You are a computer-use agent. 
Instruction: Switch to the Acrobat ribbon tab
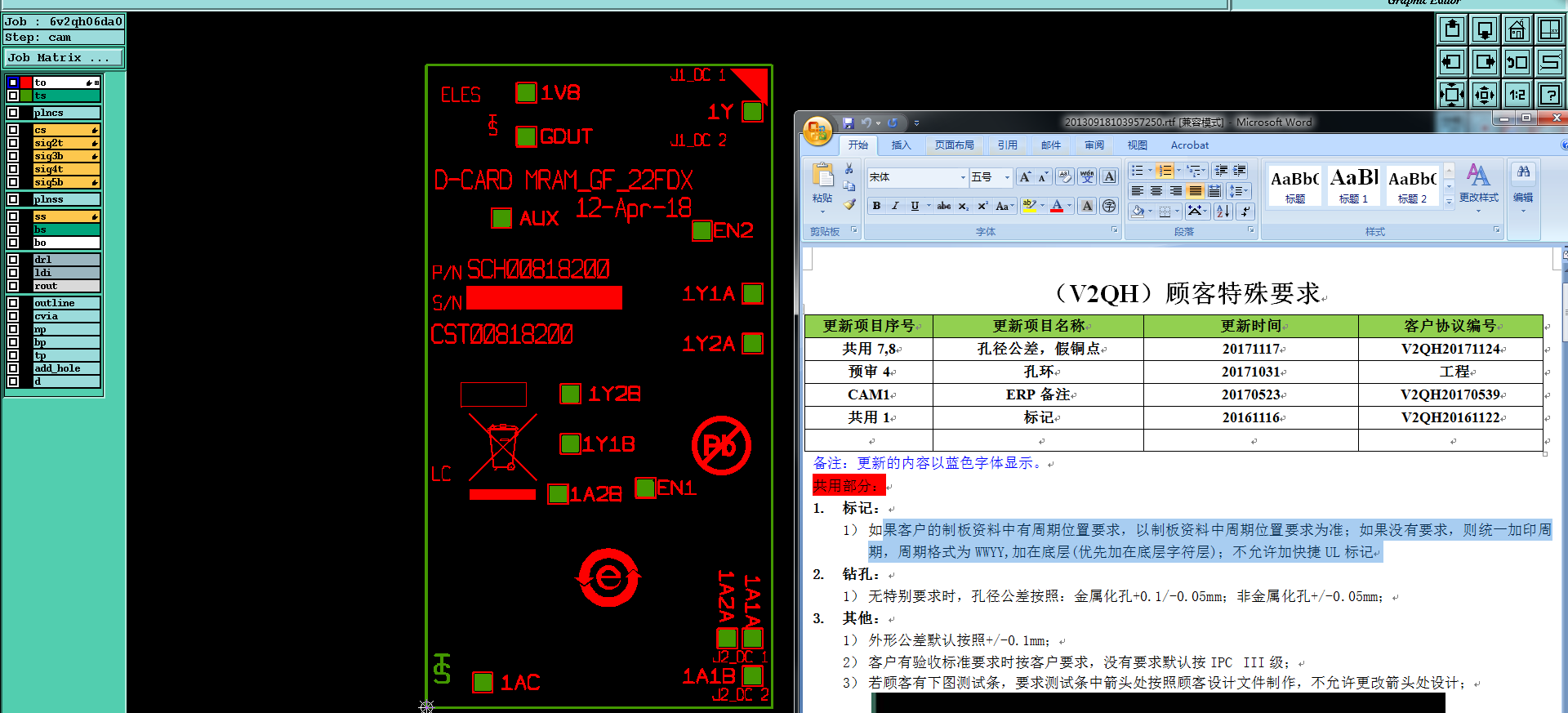(x=1190, y=145)
